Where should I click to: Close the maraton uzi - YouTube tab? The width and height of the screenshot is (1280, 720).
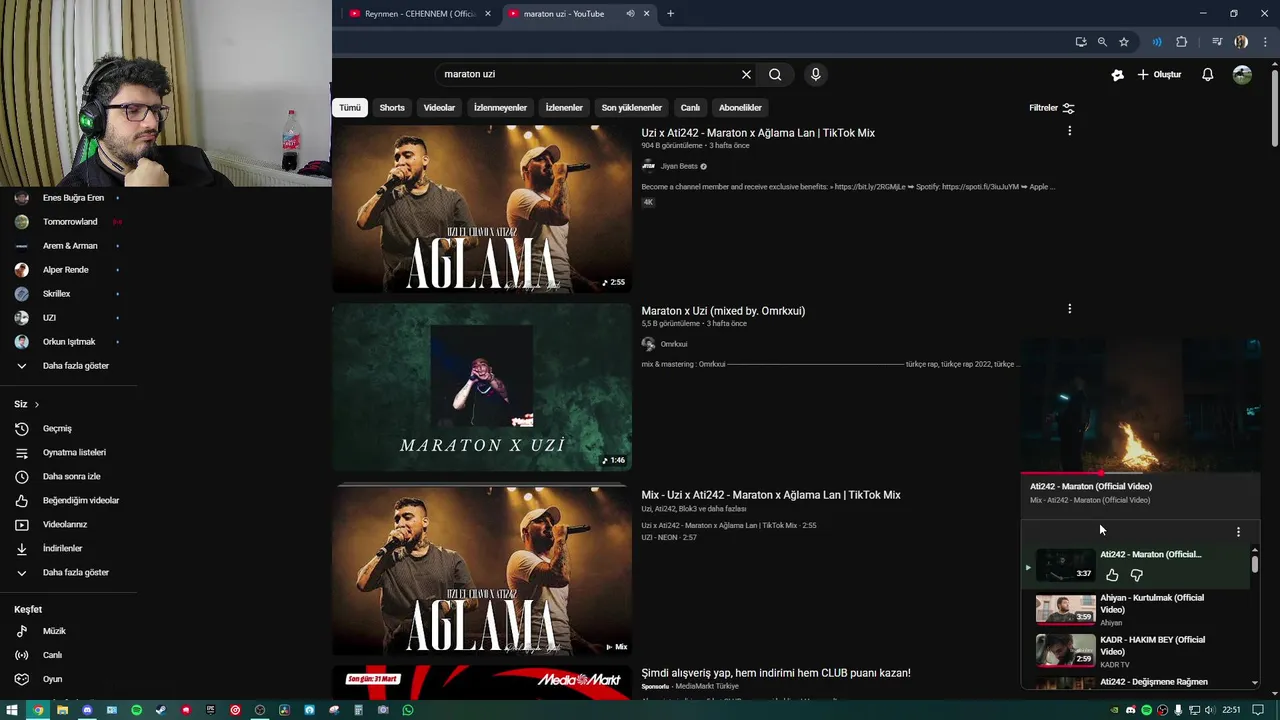coord(646,14)
